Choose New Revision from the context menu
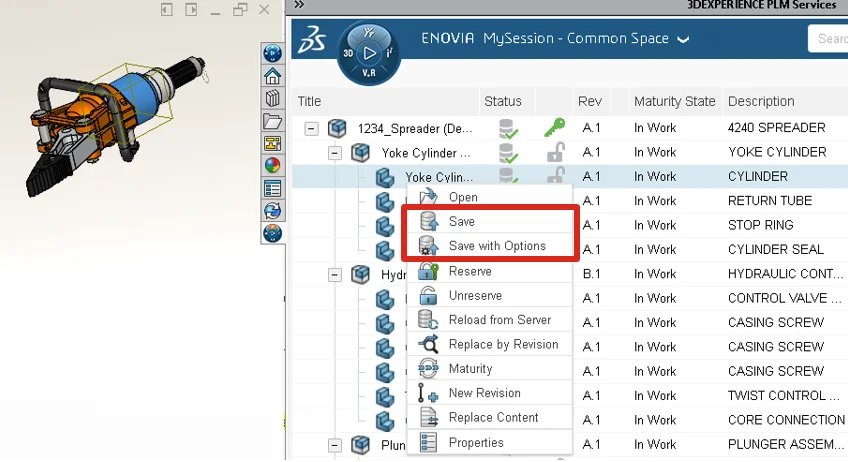 coord(489,393)
